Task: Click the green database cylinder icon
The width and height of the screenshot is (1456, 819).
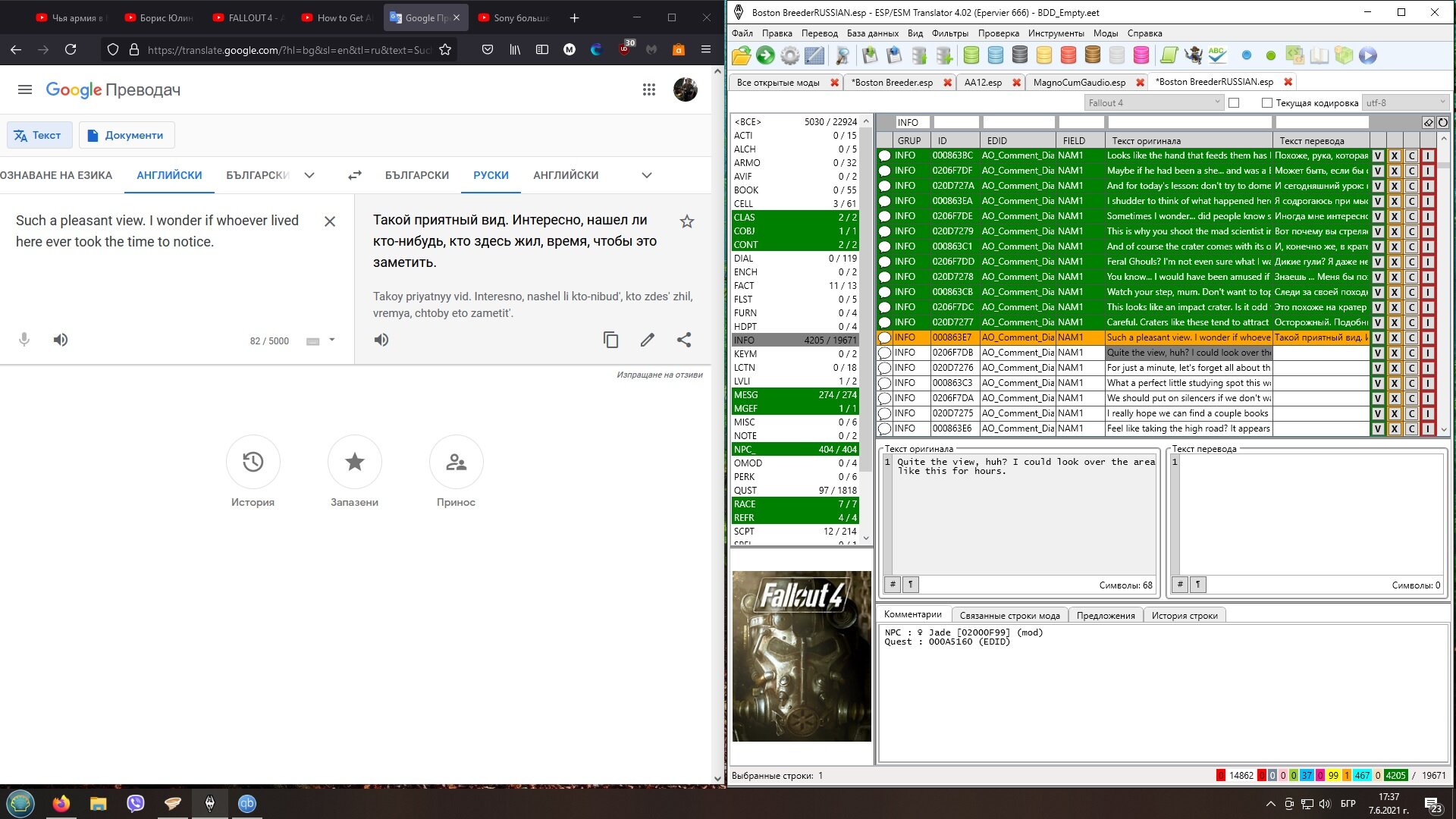Action: (971, 55)
